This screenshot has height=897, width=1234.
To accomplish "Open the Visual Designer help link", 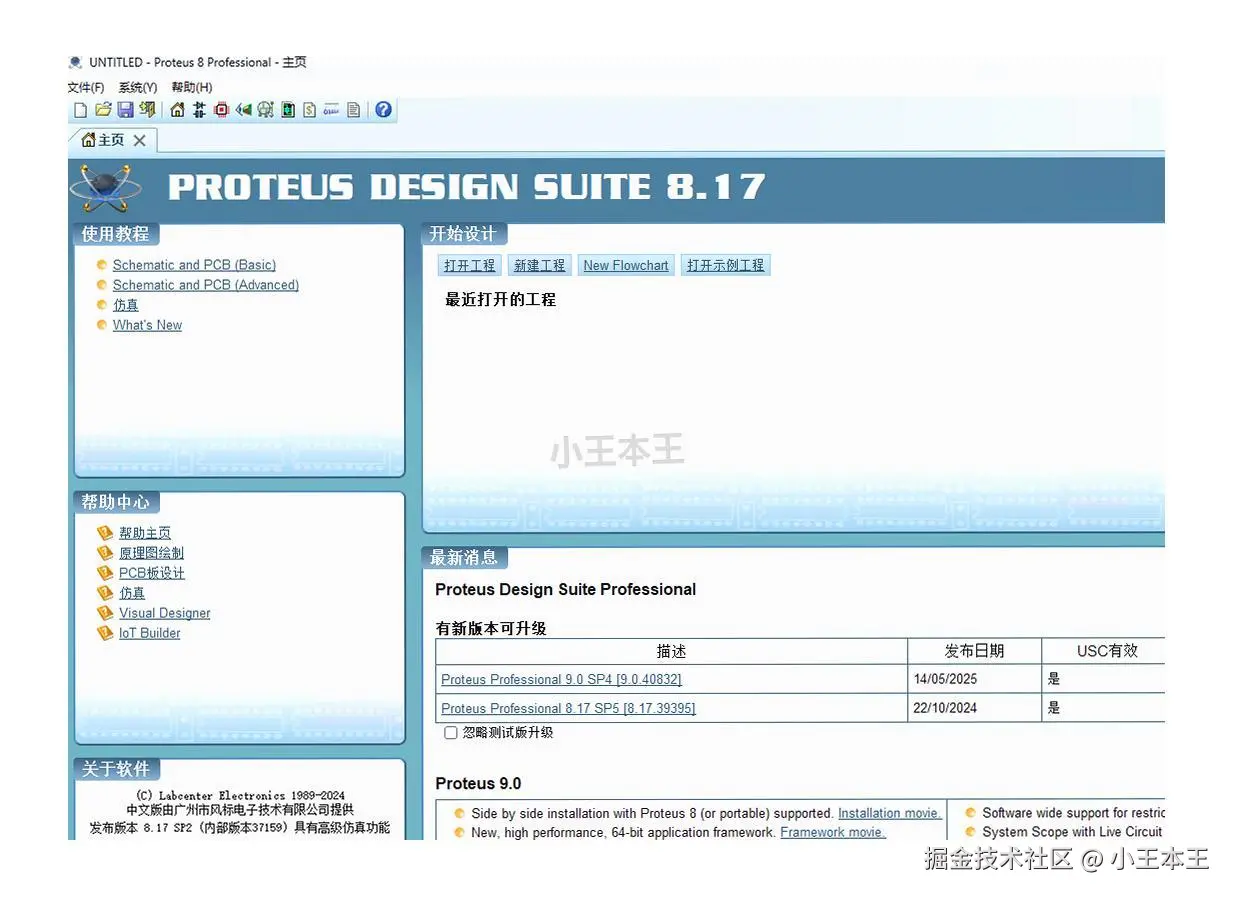I will (165, 613).
